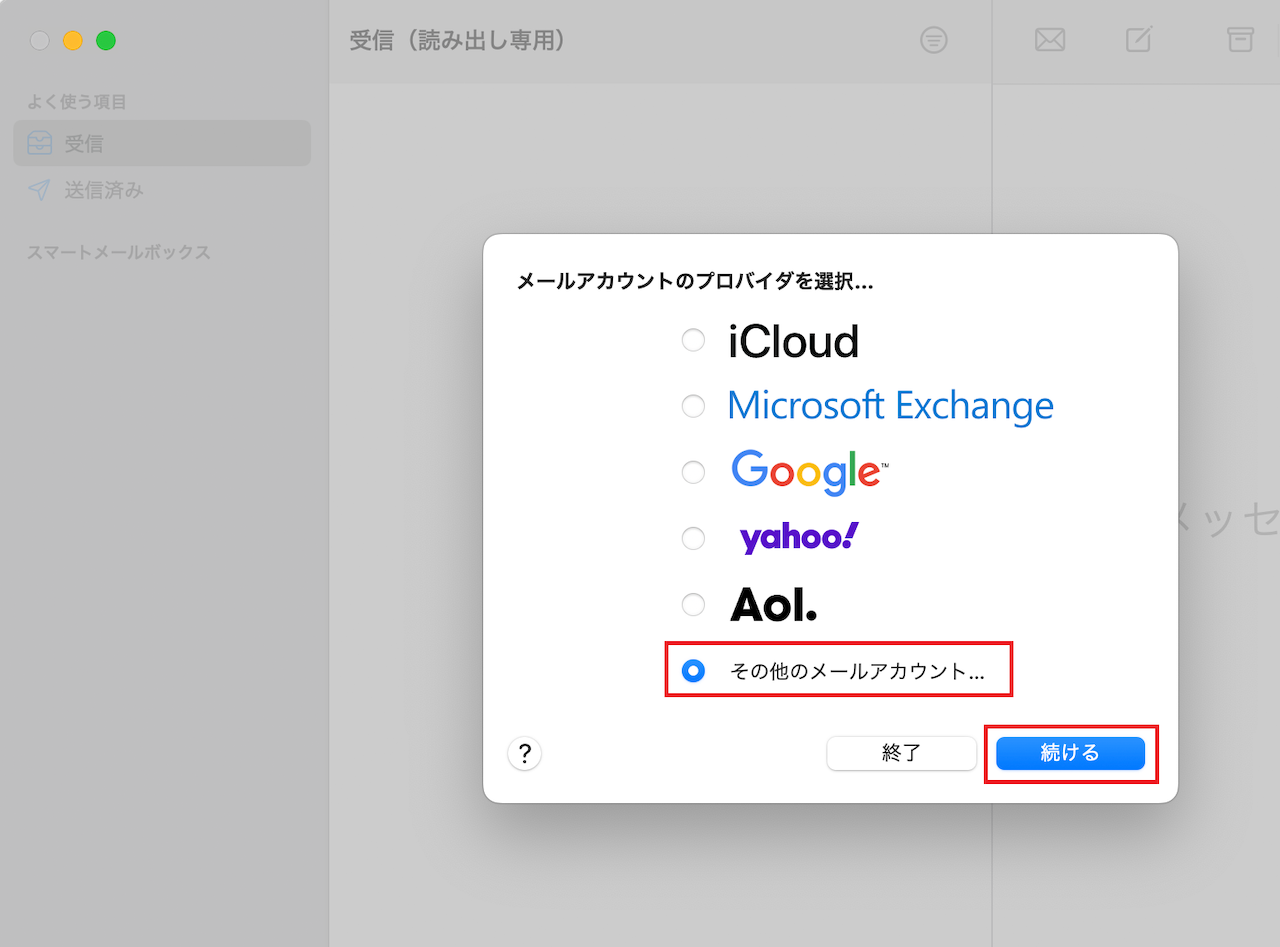Select その他のメールアカウント radio button
1280x947 pixels.
coord(693,671)
